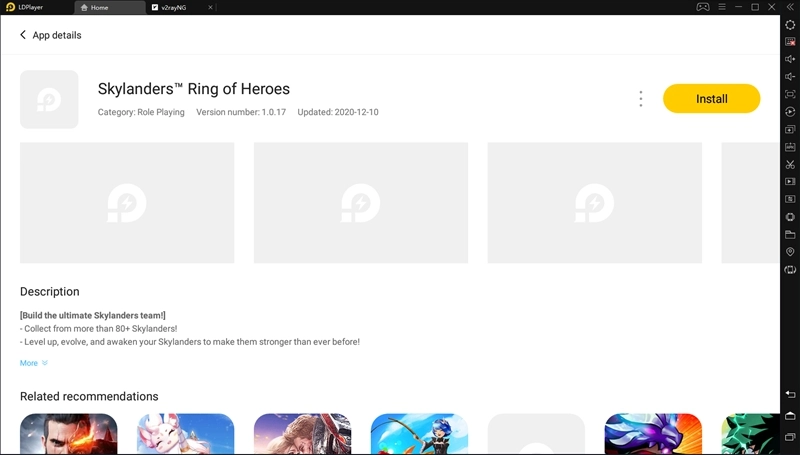Click Updated: 2020-12-10 text
The width and height of the screenshot is (800, 455).
pyautogui.click(x=338, y=112)
